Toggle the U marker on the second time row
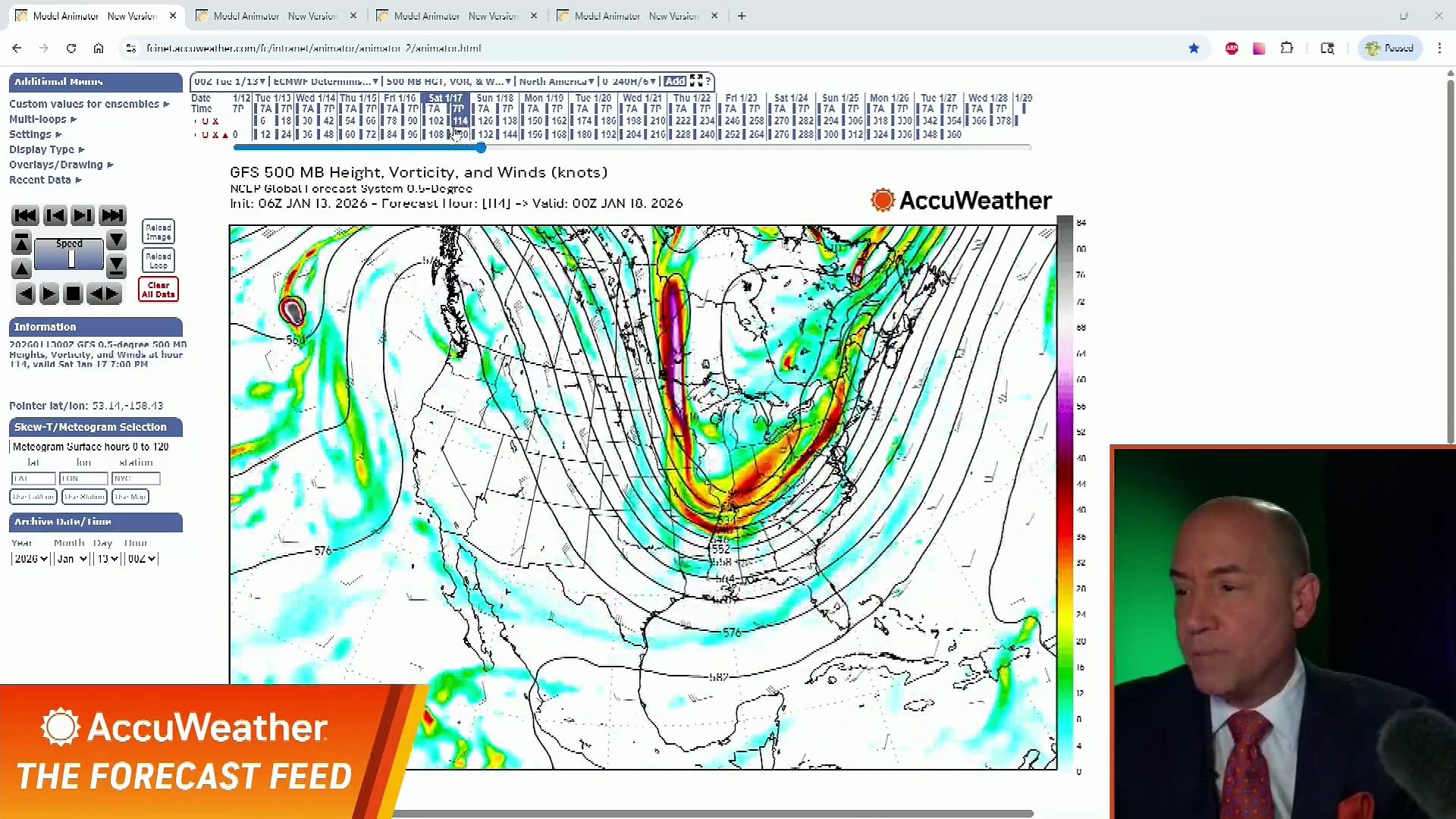 click(205, 134)
